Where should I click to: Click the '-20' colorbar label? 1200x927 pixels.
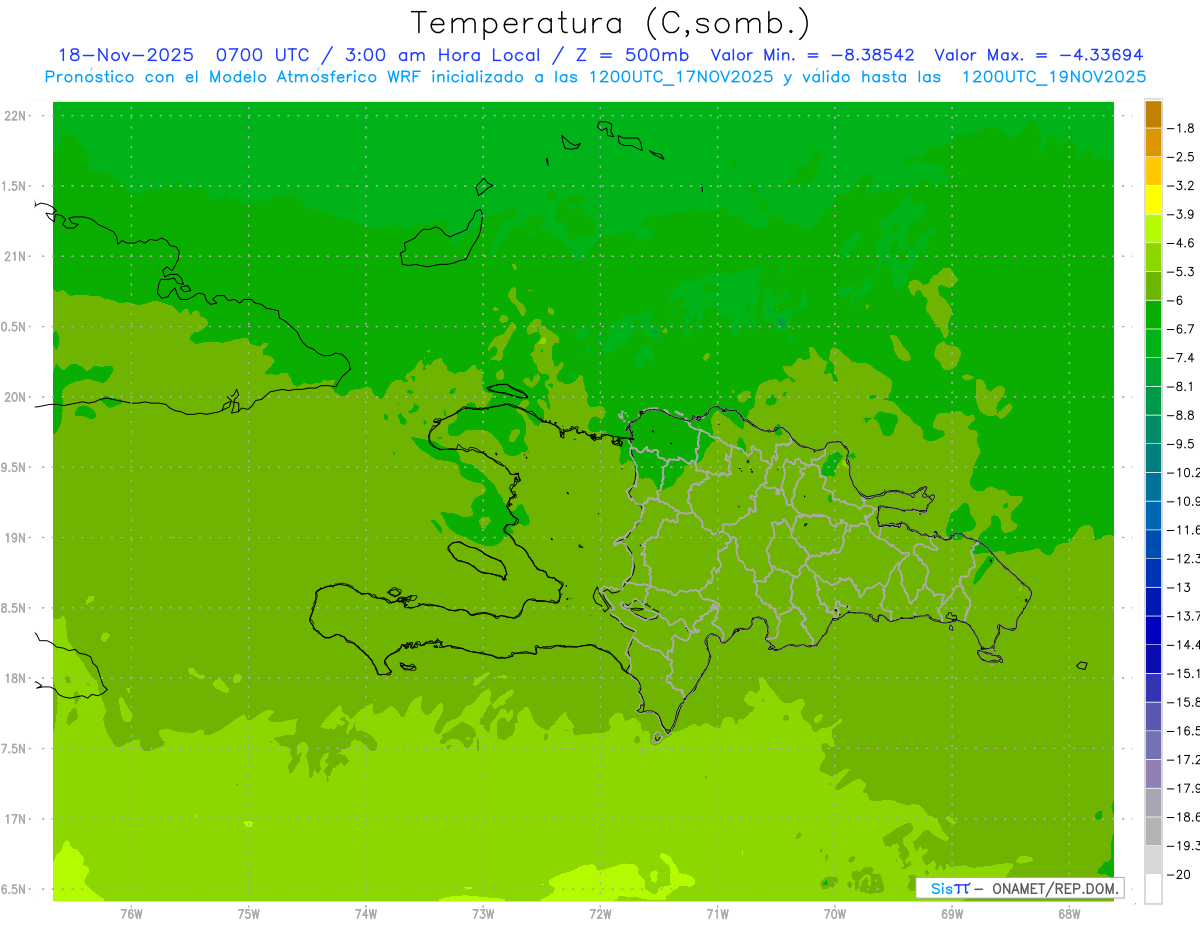click(x=1178, y=874)
